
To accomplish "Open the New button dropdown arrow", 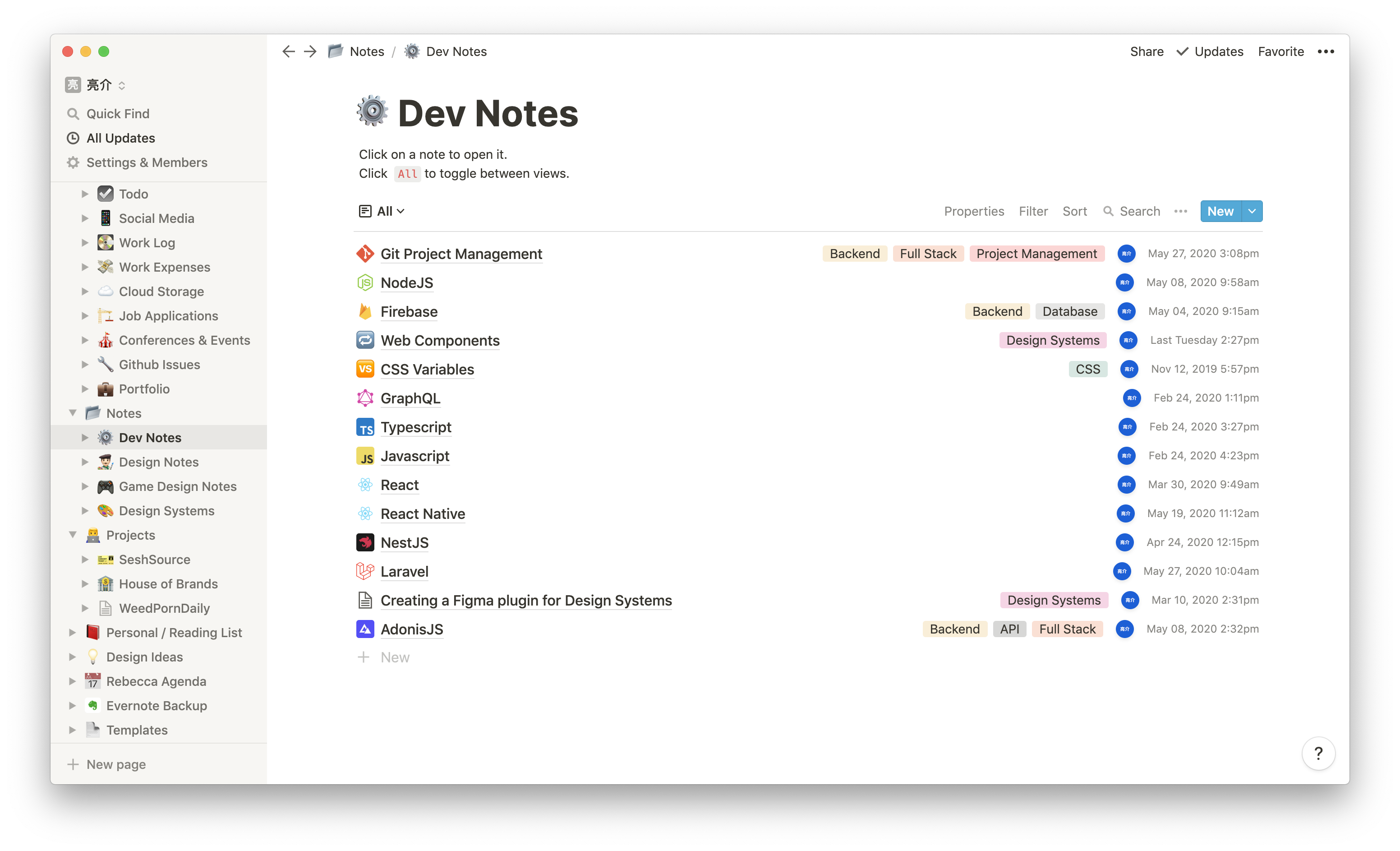I will click(1252, 211).
